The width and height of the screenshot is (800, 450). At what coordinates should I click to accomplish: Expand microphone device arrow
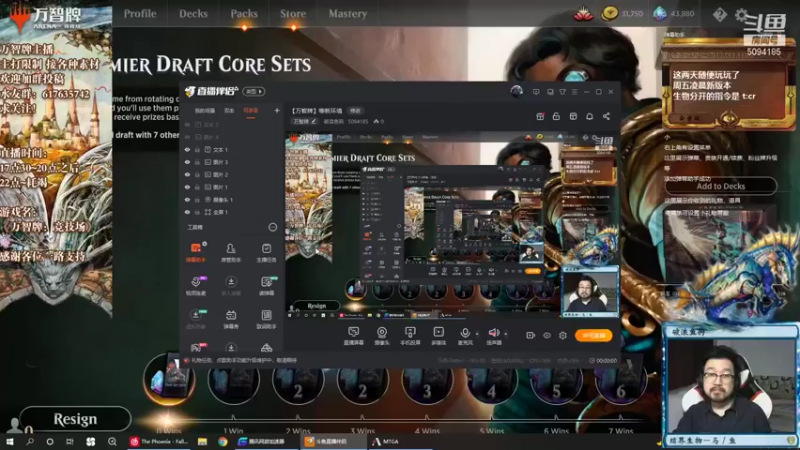(477, 334)
